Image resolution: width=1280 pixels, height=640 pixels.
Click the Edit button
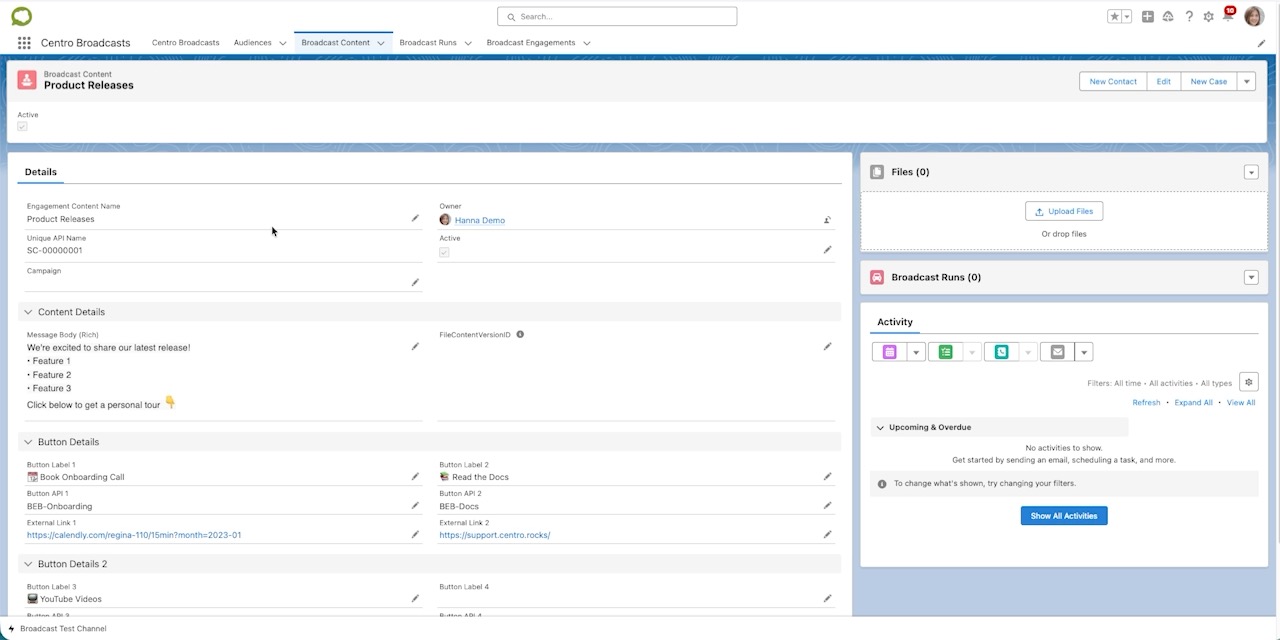(x=1163, y=81)
